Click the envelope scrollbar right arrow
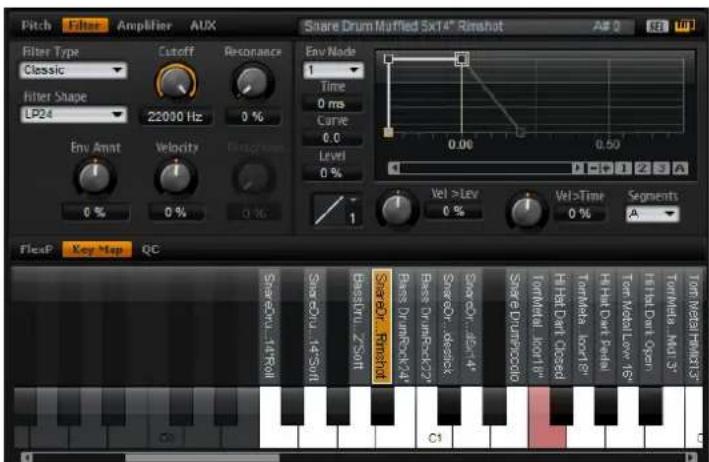The width and height of the screenshot is (709, 462). 577,168
